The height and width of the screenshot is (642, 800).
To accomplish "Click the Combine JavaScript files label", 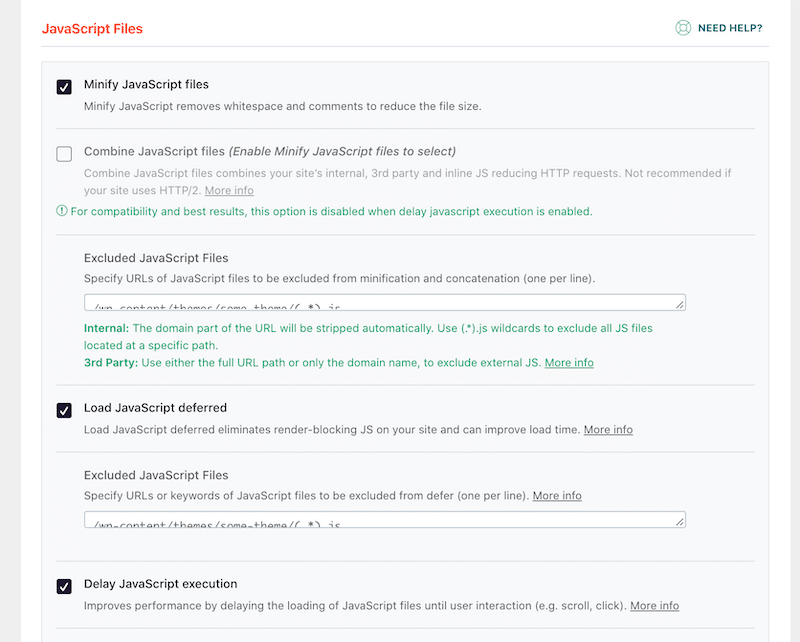I will [x=154, y=152].
